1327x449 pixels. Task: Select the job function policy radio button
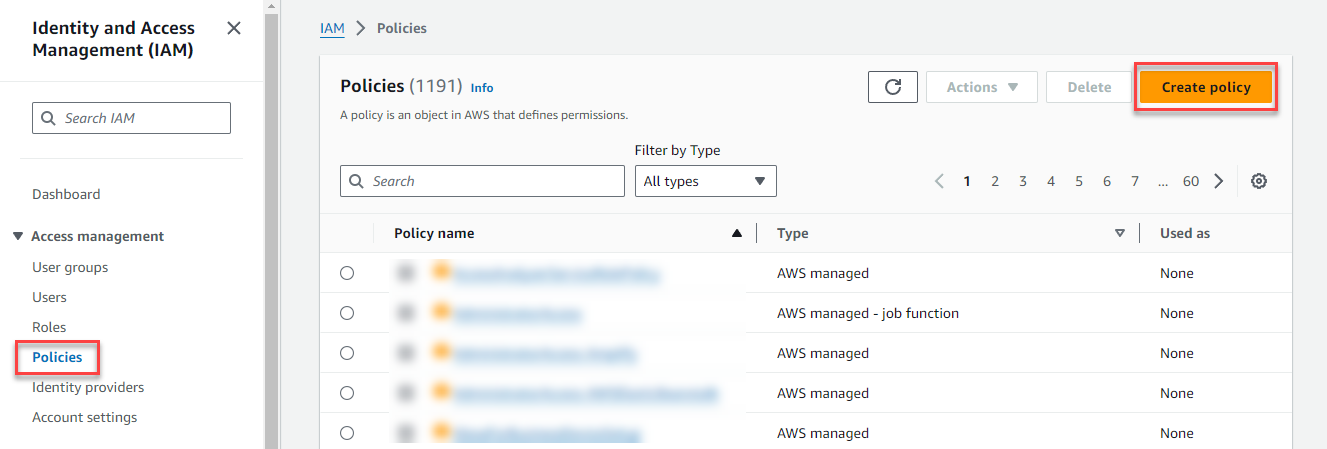347,313
